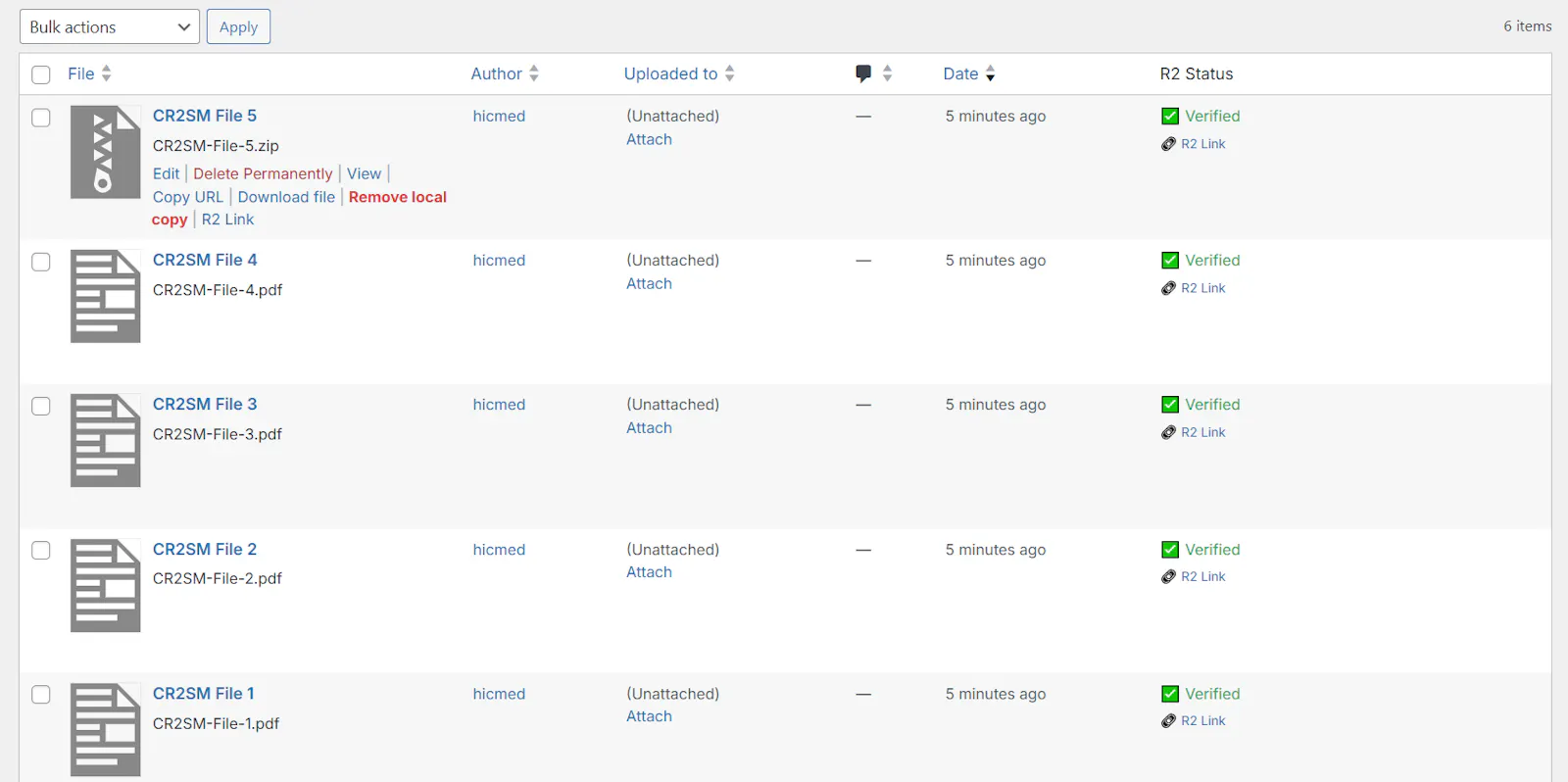Click the Apply button
The image size is (1568, 782).
pyautogui.click(x=238, y=26)
